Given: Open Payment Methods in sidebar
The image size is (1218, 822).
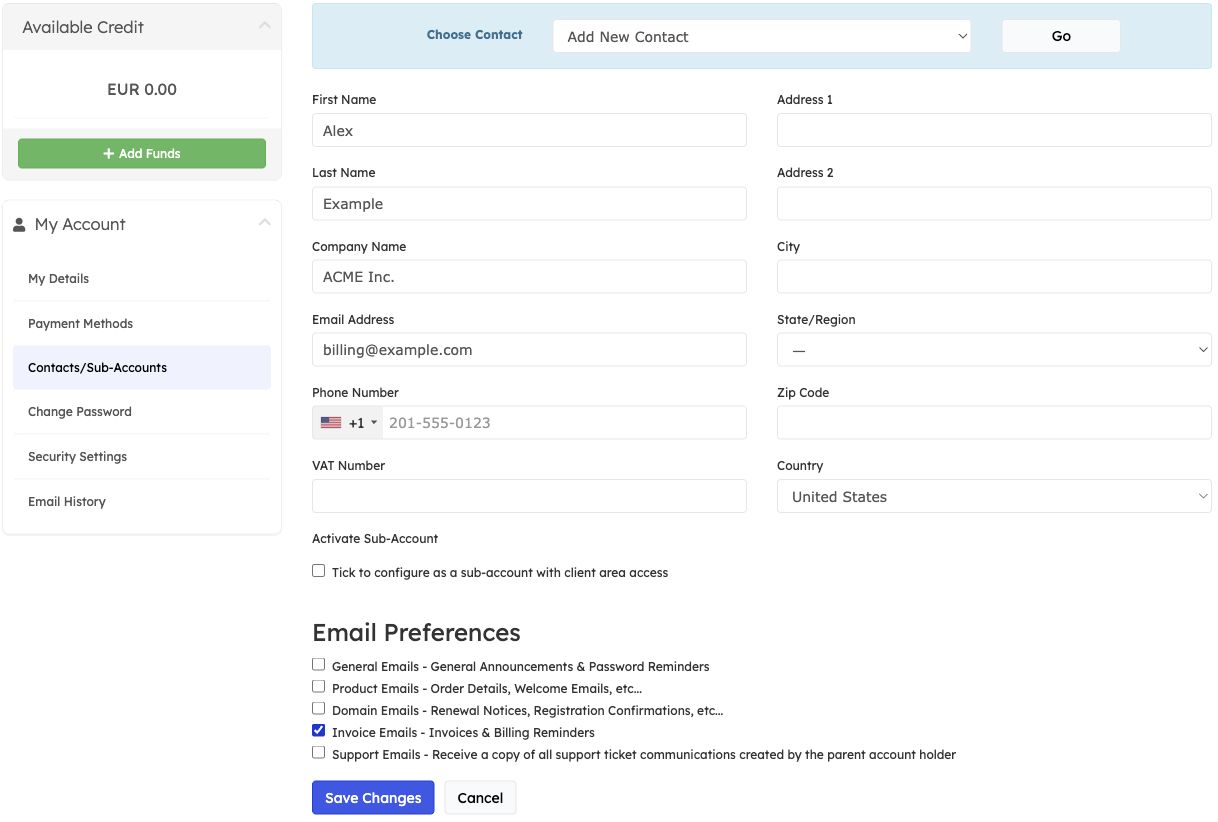Looking at the screenshot, I should click(x=142, y=324).
